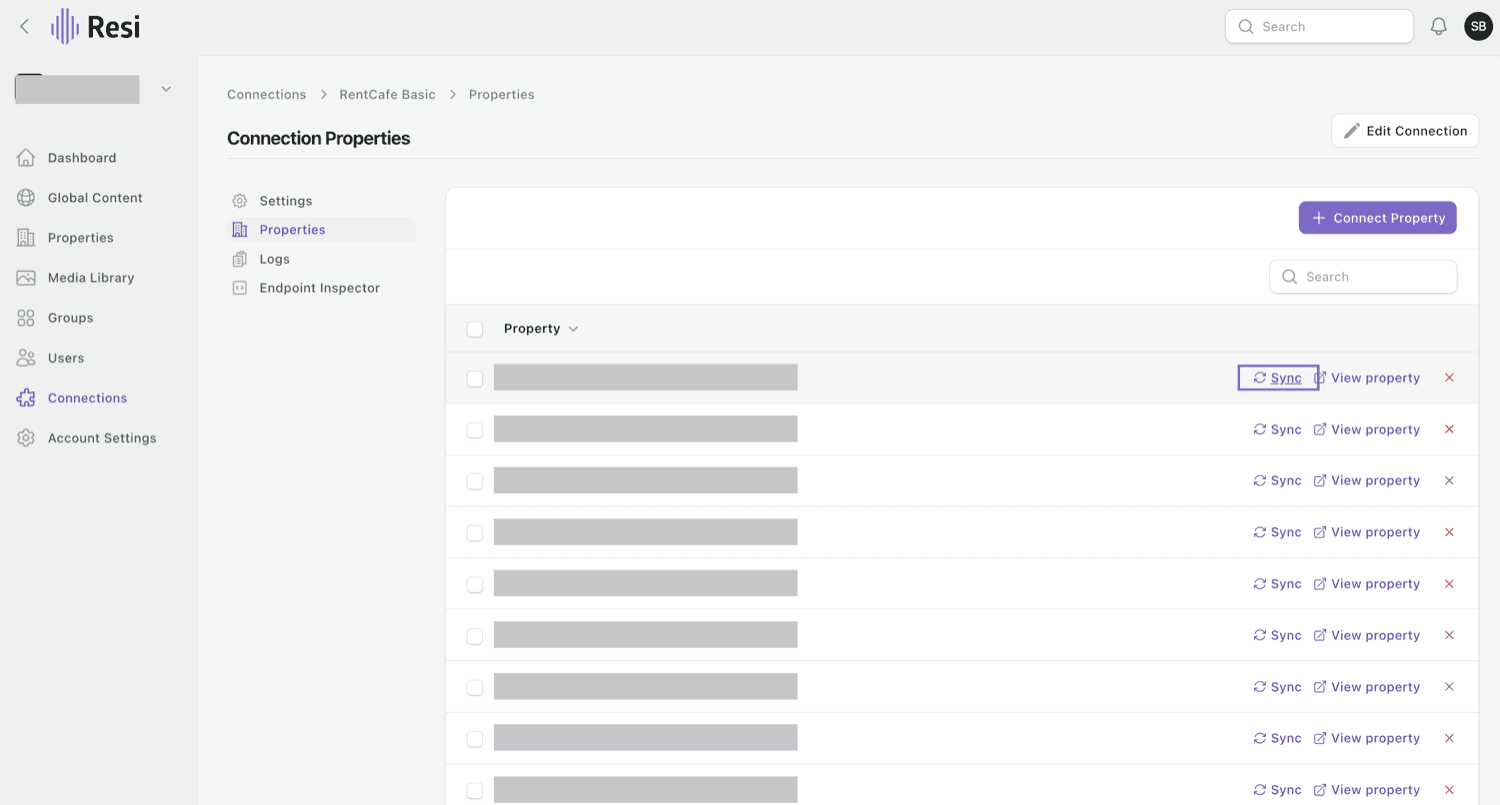The image size is (1500, 805).
Task: Sort by the Property column header
Action: 541,329
